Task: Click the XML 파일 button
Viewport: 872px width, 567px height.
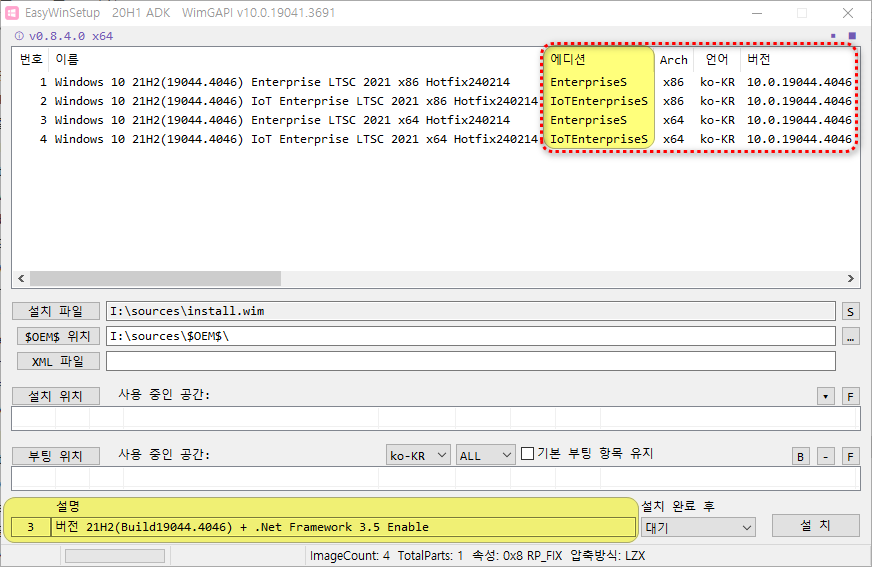Action: pyautogui.click(x=58, y=361)
